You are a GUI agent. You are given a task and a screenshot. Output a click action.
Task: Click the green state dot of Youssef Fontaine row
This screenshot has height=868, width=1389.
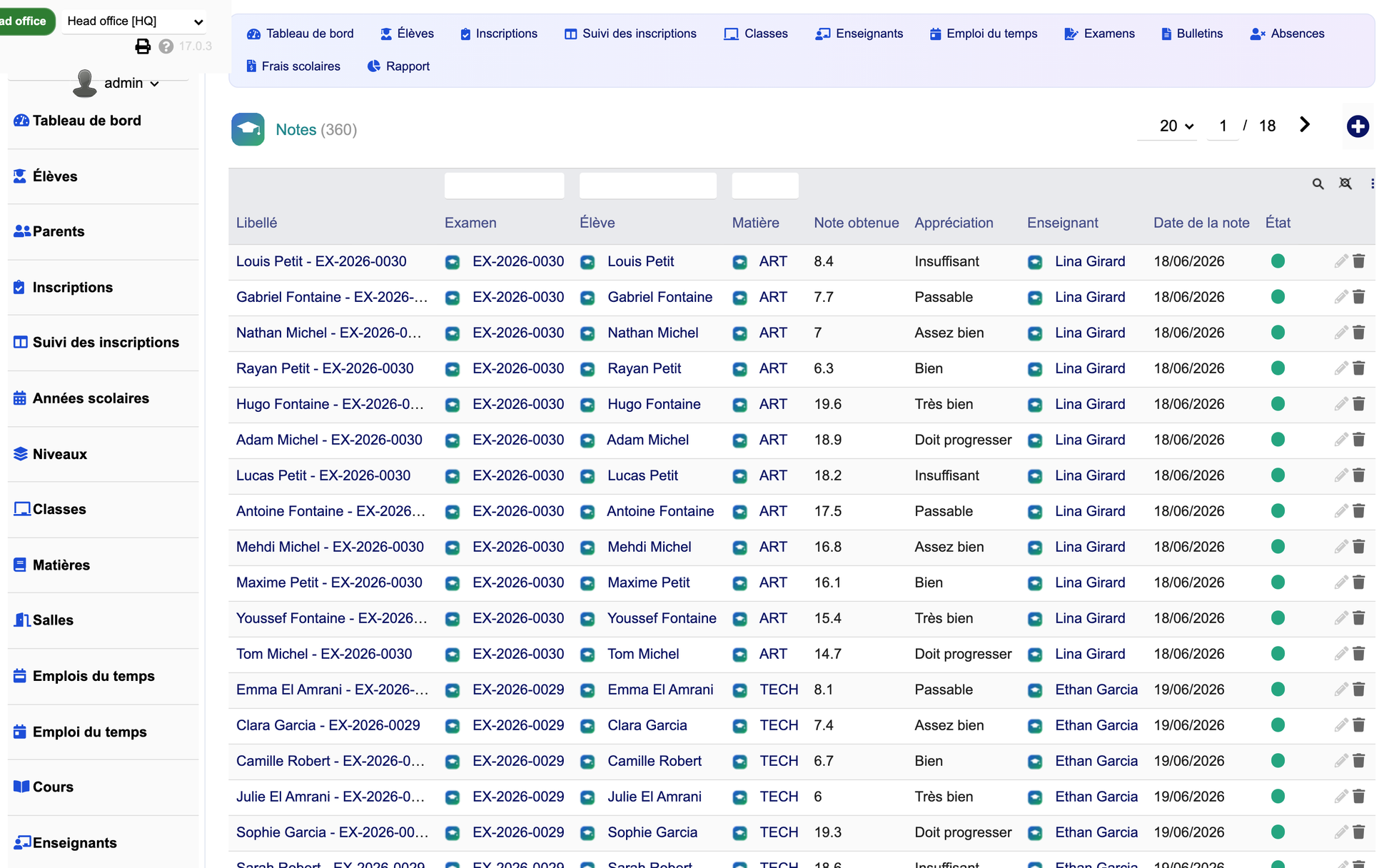coord(1278,618)
